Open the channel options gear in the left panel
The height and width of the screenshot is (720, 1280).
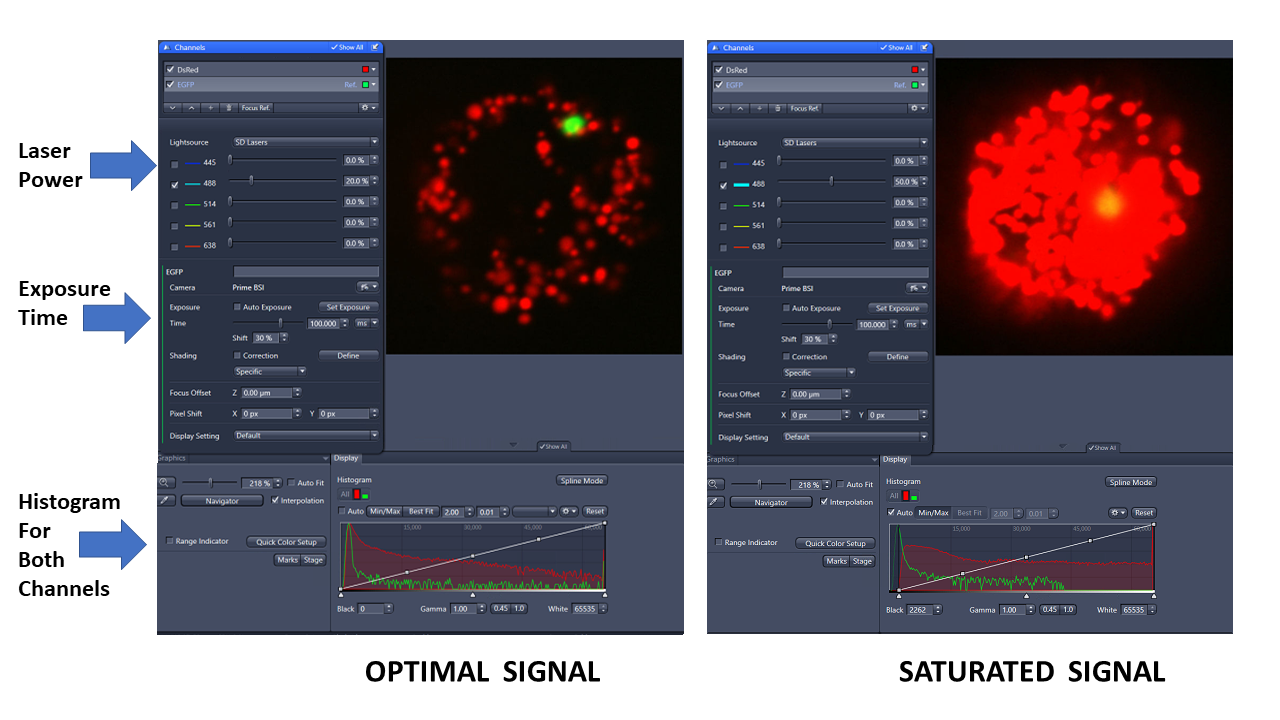pyautogui.click(x=368, y=107)
